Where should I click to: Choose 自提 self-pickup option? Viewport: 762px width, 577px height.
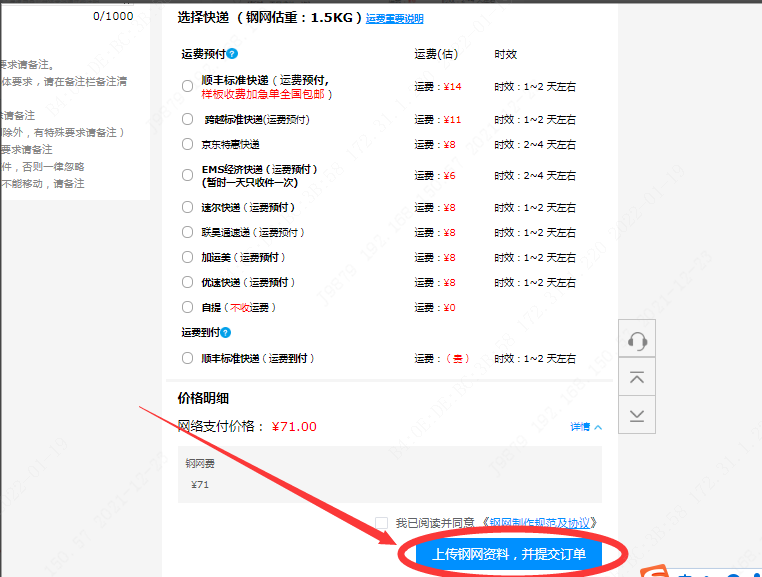coord(187,308)
